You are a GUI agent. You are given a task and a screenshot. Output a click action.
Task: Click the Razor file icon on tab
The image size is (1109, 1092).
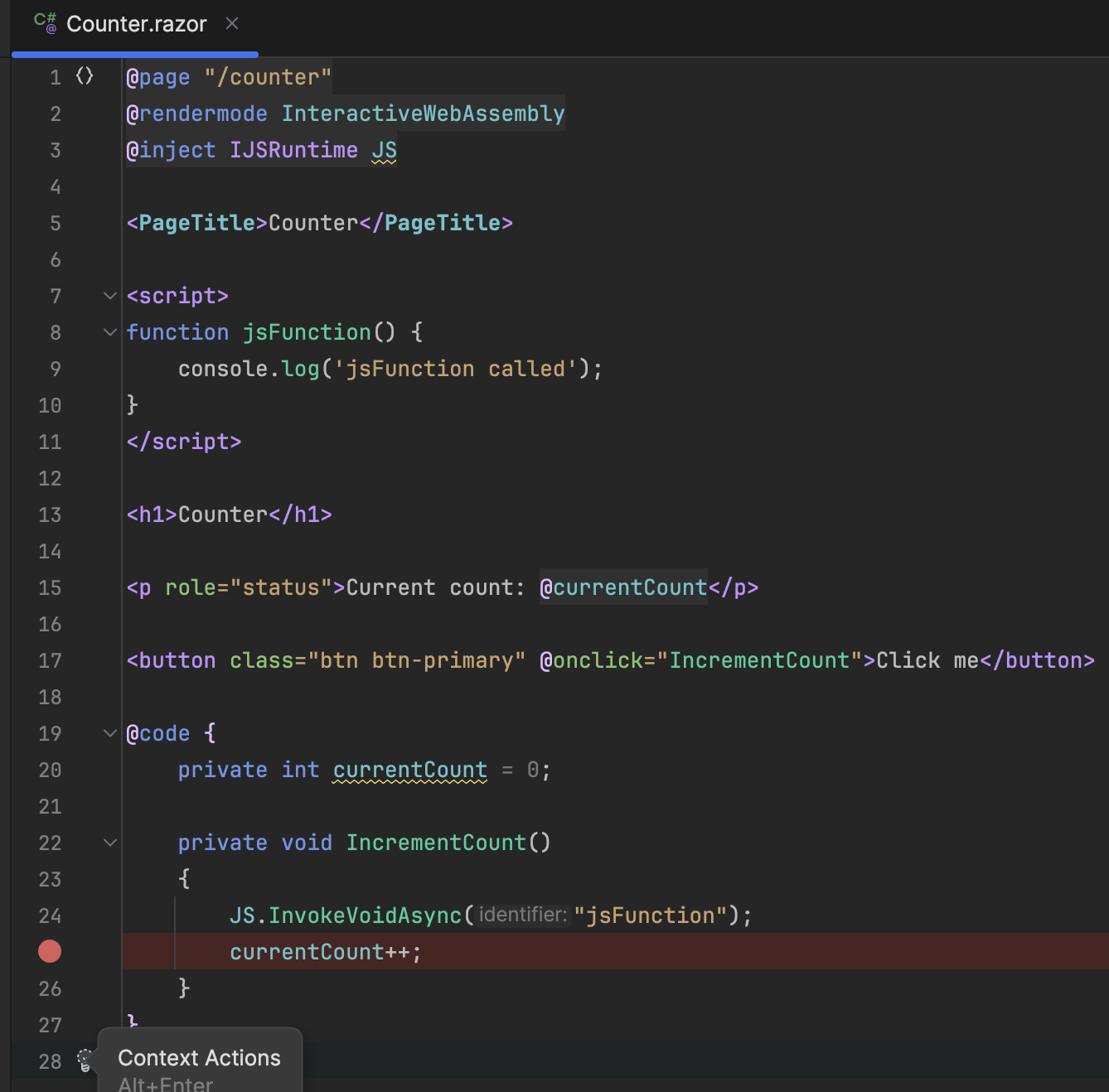[46, 23]
